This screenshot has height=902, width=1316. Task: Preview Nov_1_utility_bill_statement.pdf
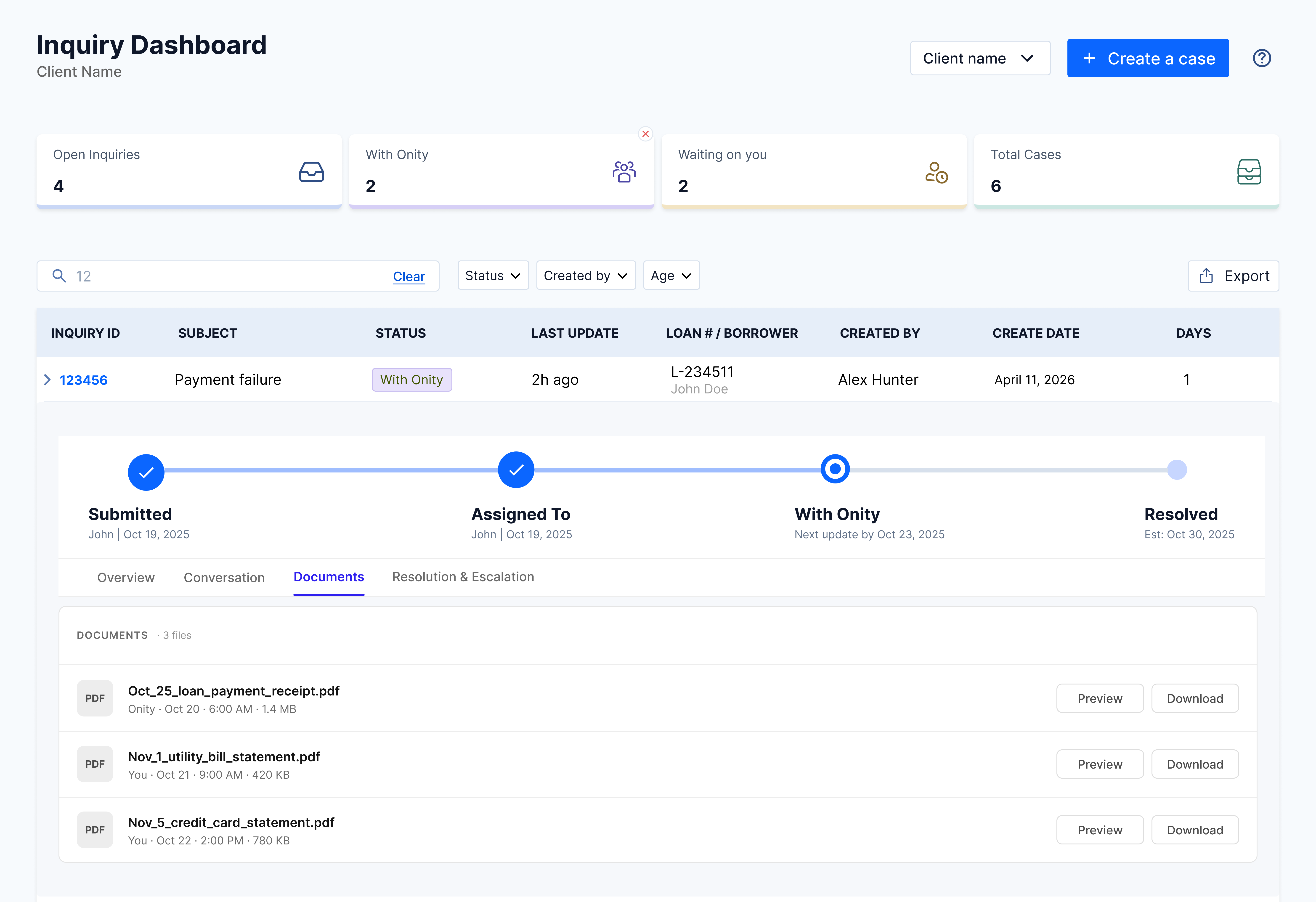(x=1100, y=764)
